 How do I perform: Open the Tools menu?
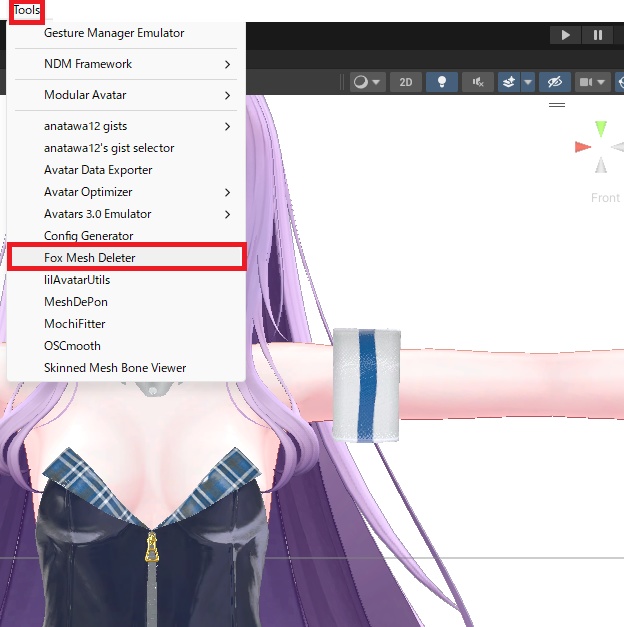[x=27, y=10]
